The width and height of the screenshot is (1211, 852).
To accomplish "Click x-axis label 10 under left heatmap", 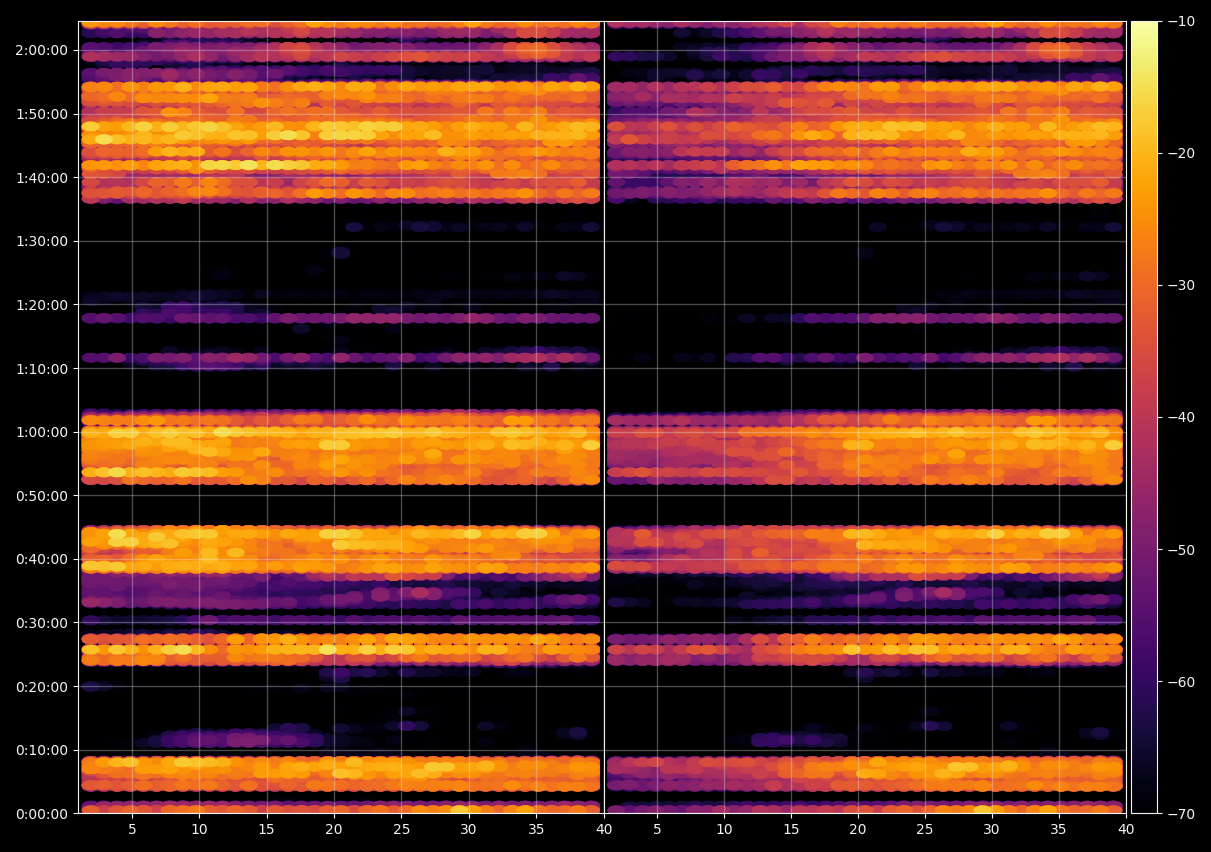I will click(x=199, y=830).
